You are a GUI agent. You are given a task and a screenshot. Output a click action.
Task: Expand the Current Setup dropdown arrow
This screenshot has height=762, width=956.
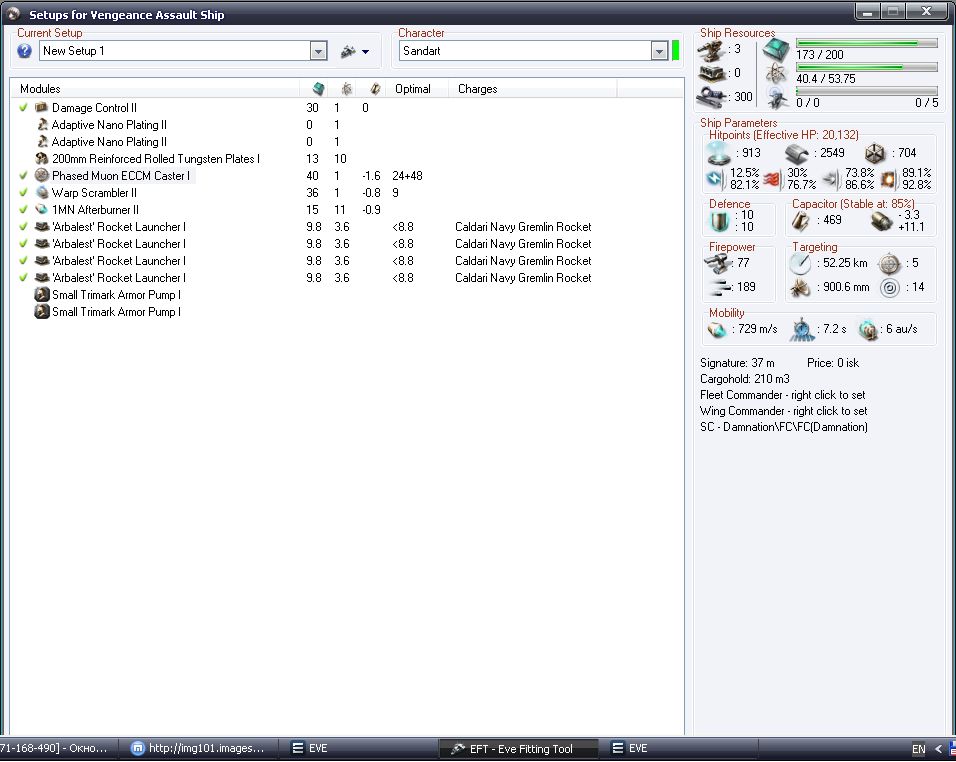[318, 51]
